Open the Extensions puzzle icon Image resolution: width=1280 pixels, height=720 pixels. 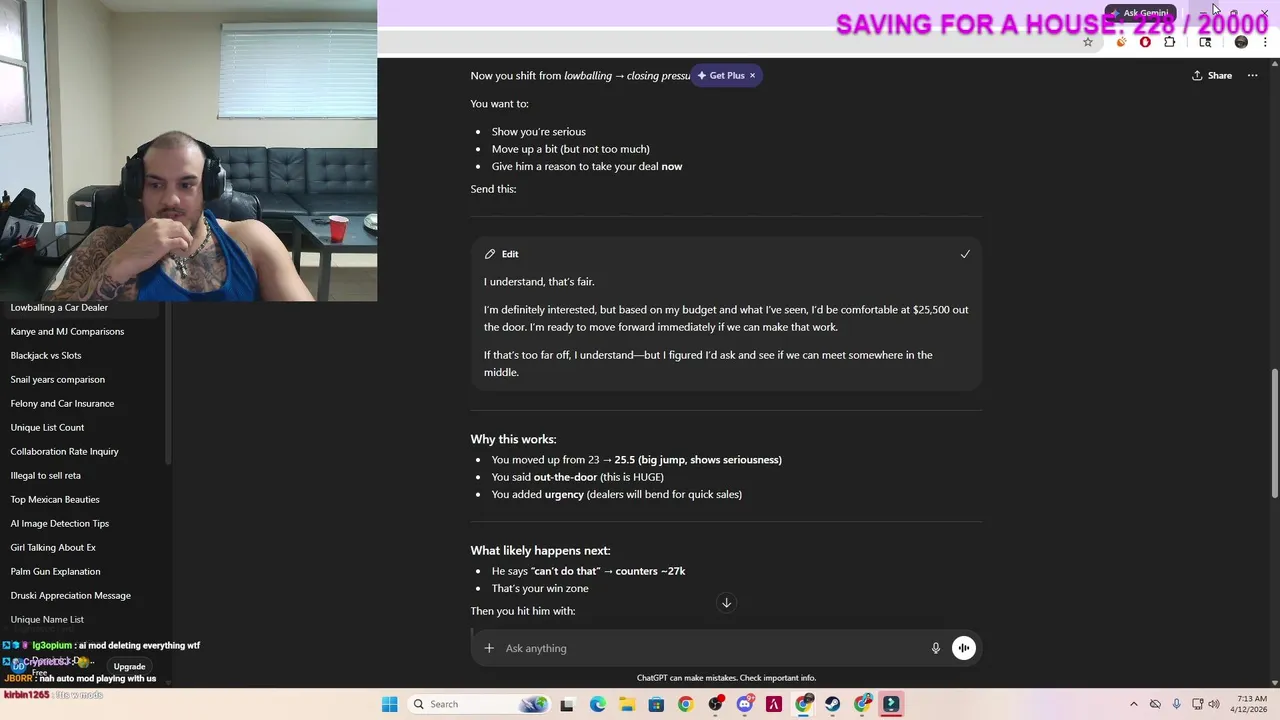tap(1169, 42)
